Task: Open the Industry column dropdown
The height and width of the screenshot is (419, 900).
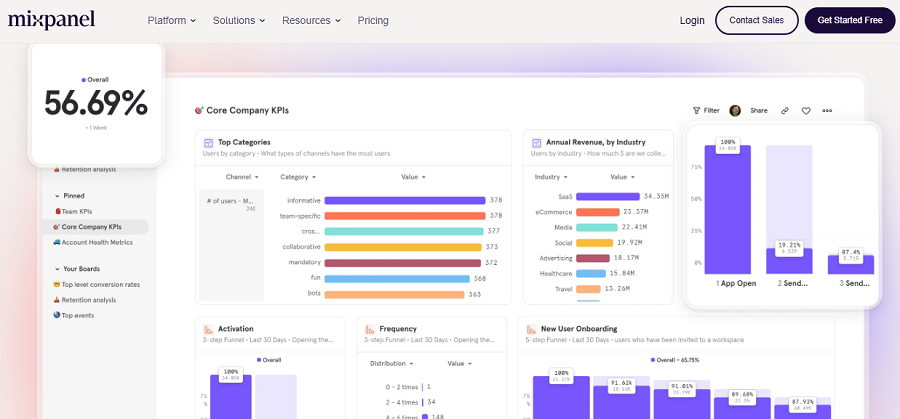Action: 551,177
